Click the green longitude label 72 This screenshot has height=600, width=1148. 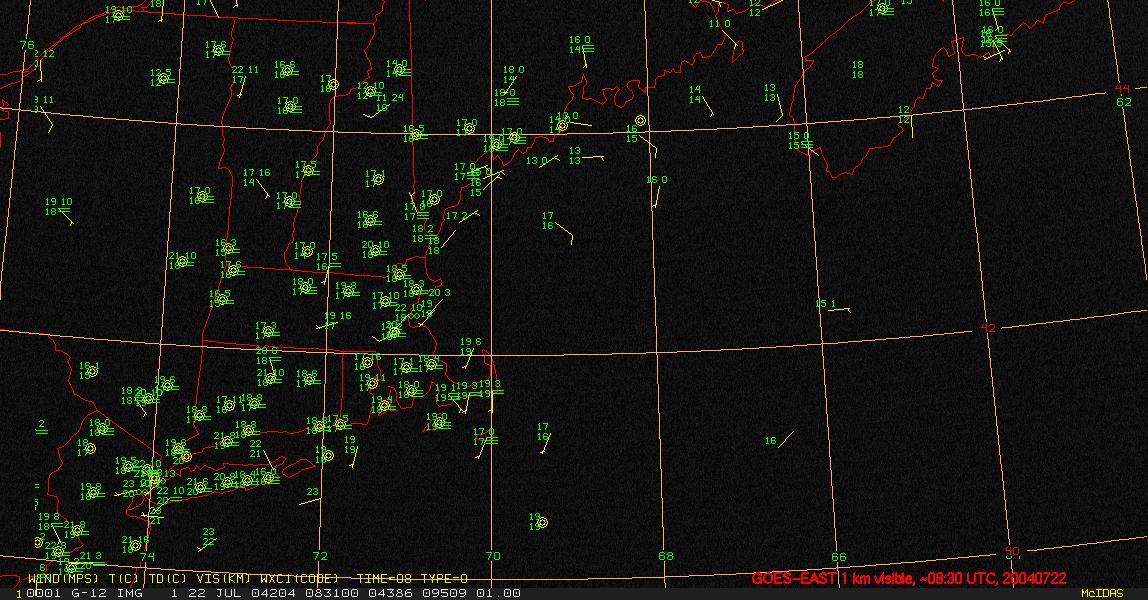[x=320, y=556]
